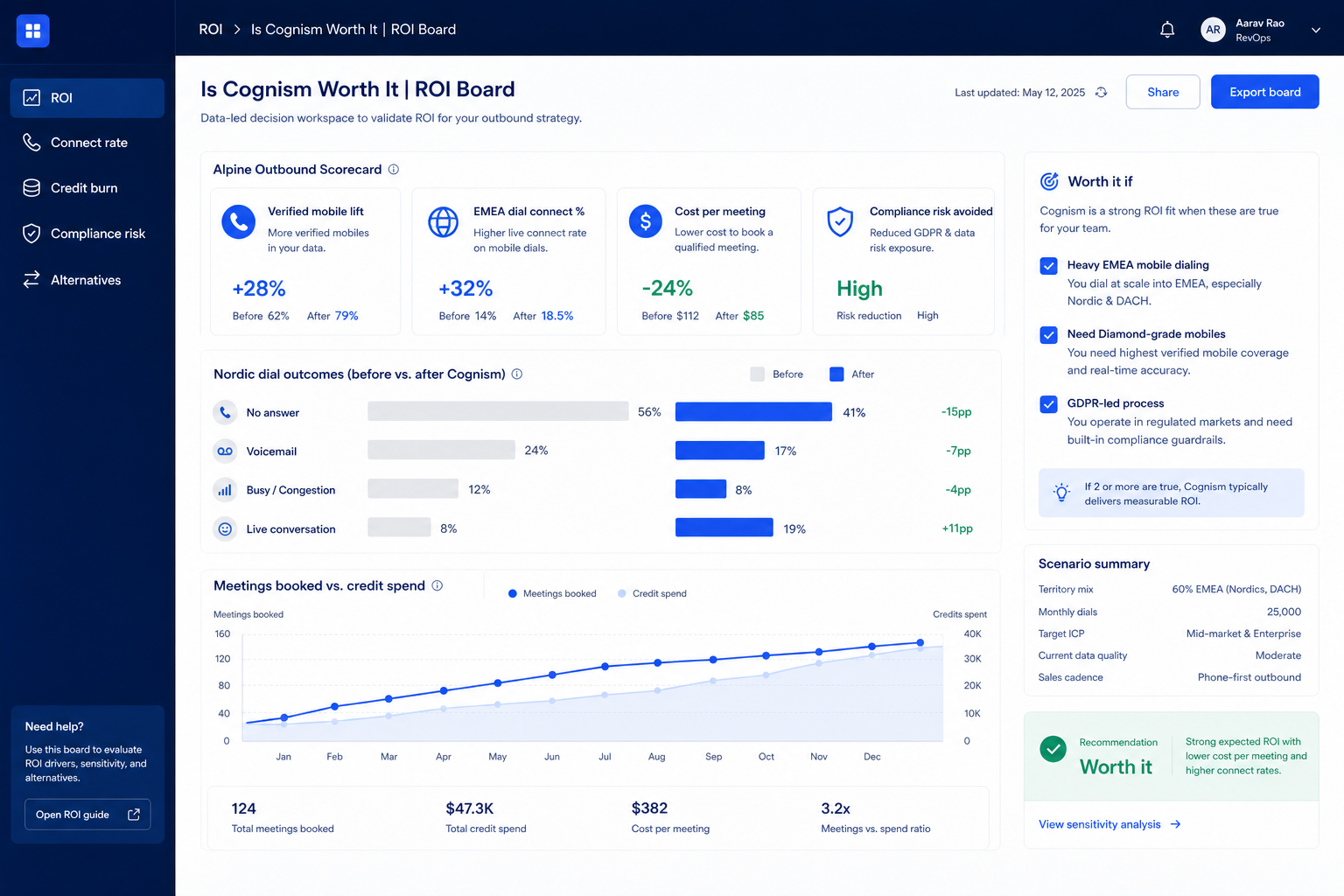Screen dimensions: 1344x896
Task: Click the No answer After bar 41%
Action: (753, 412)
